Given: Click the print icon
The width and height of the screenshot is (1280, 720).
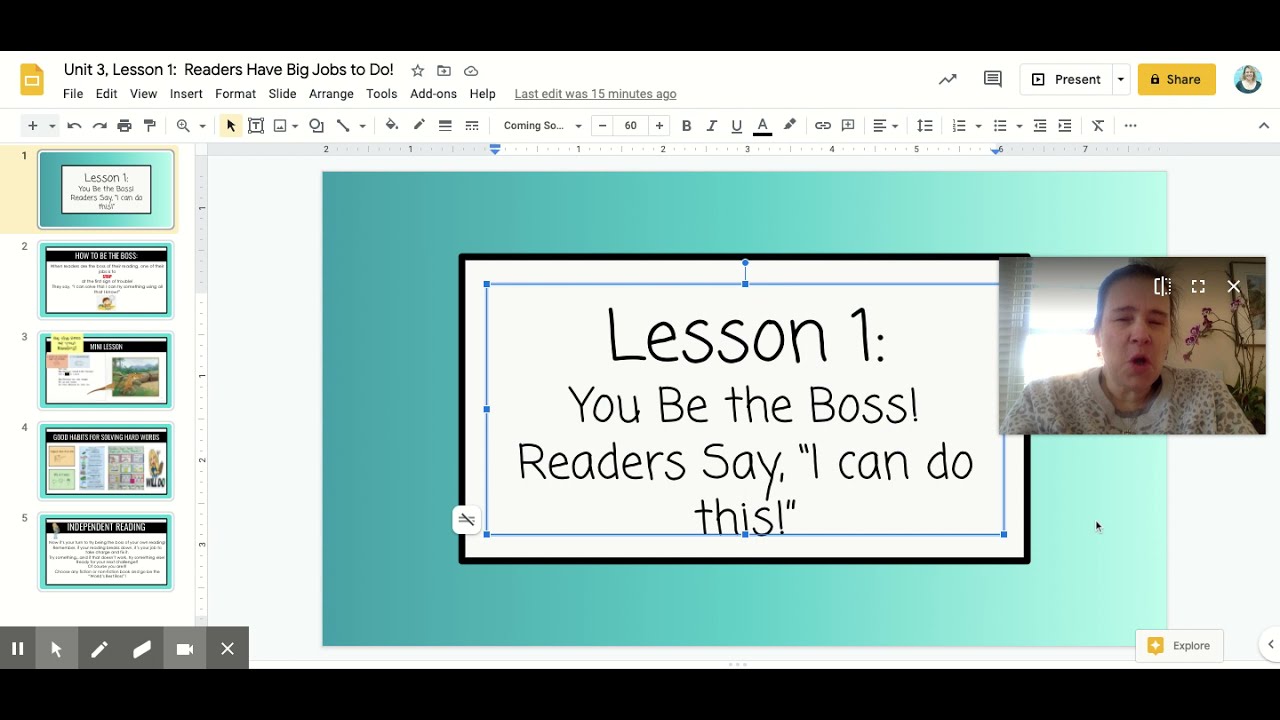Looking at the screenshot, I should coord(124,126).
